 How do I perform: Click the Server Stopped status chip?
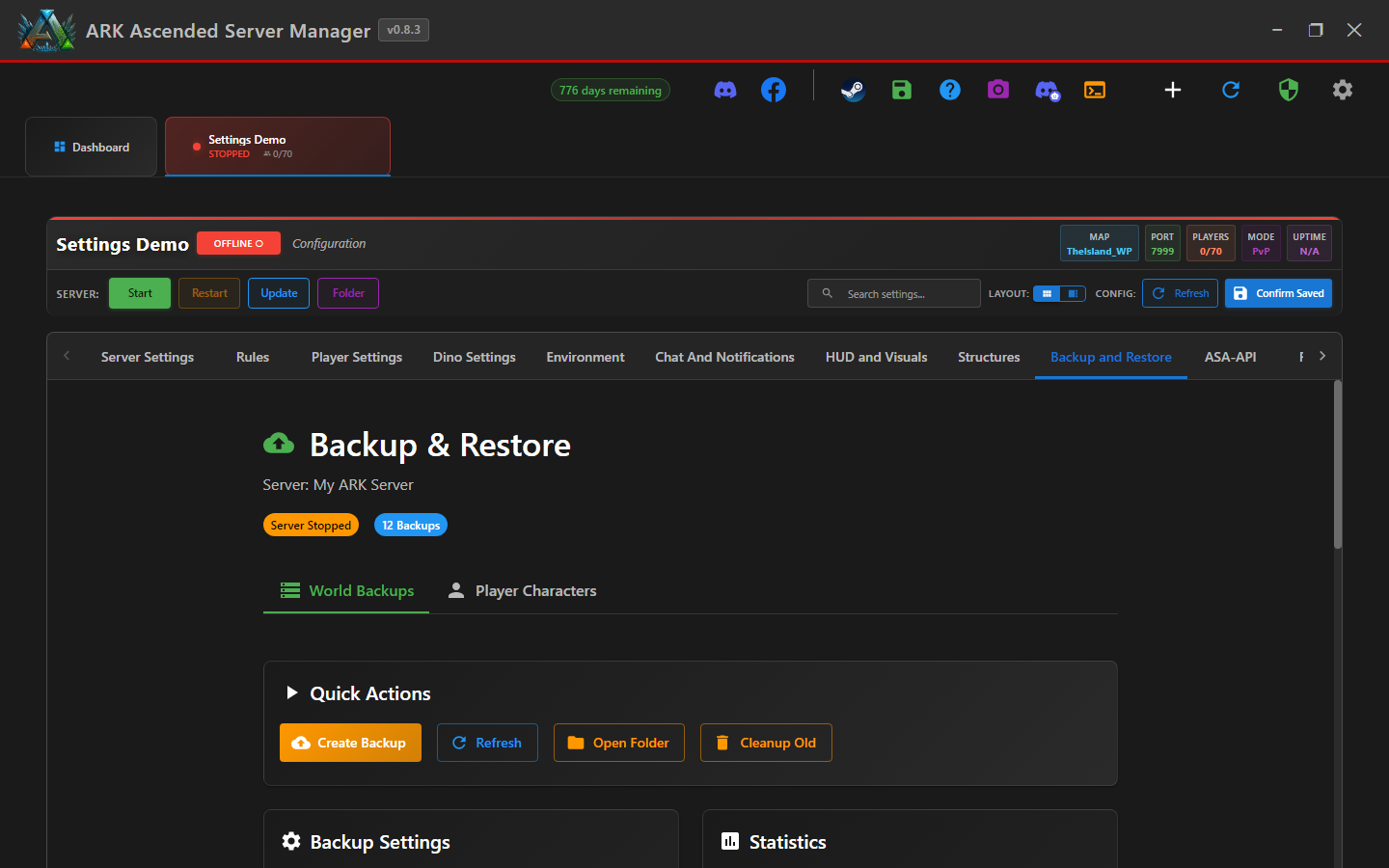pyautogui.click(x=311, y=525)
